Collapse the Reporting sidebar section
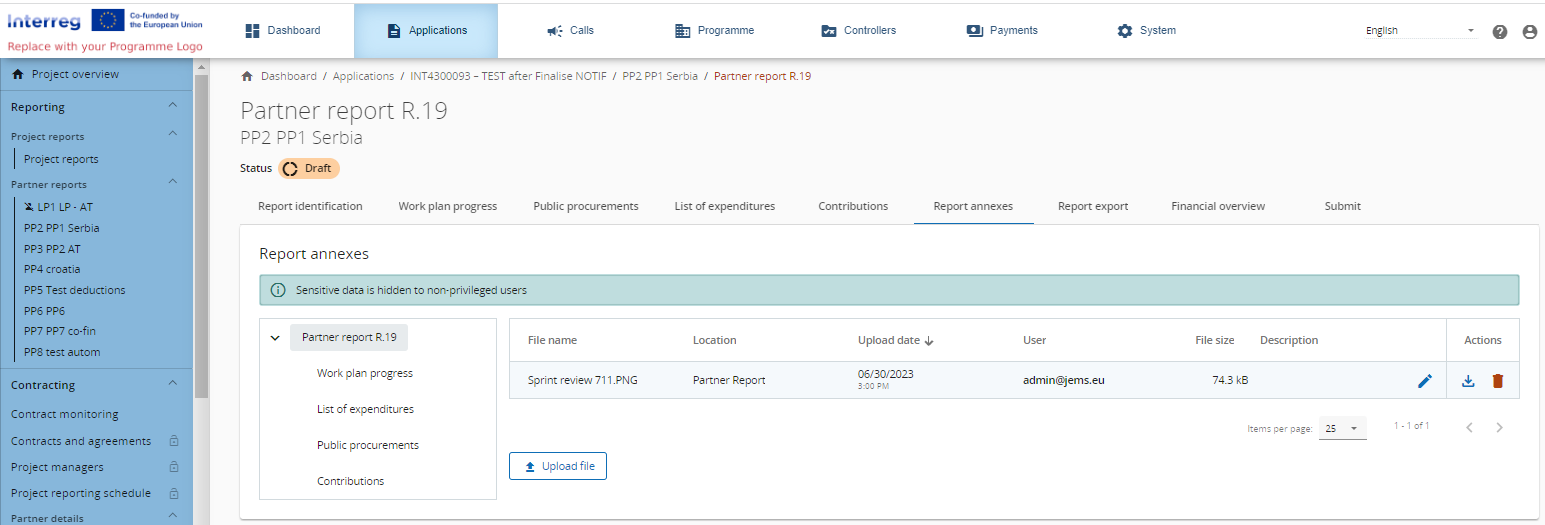 click(173, 106)
